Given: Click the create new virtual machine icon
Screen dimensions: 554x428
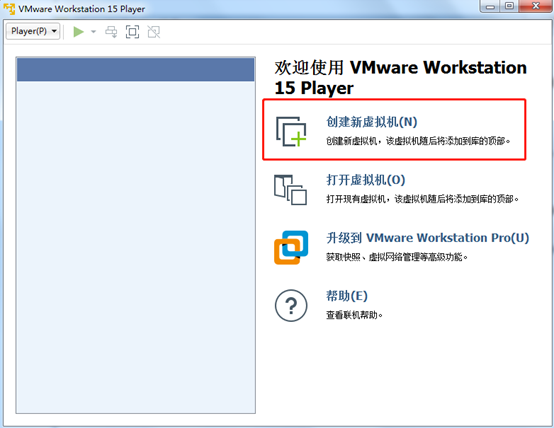Looking at the screenshot, I should 291,131.
